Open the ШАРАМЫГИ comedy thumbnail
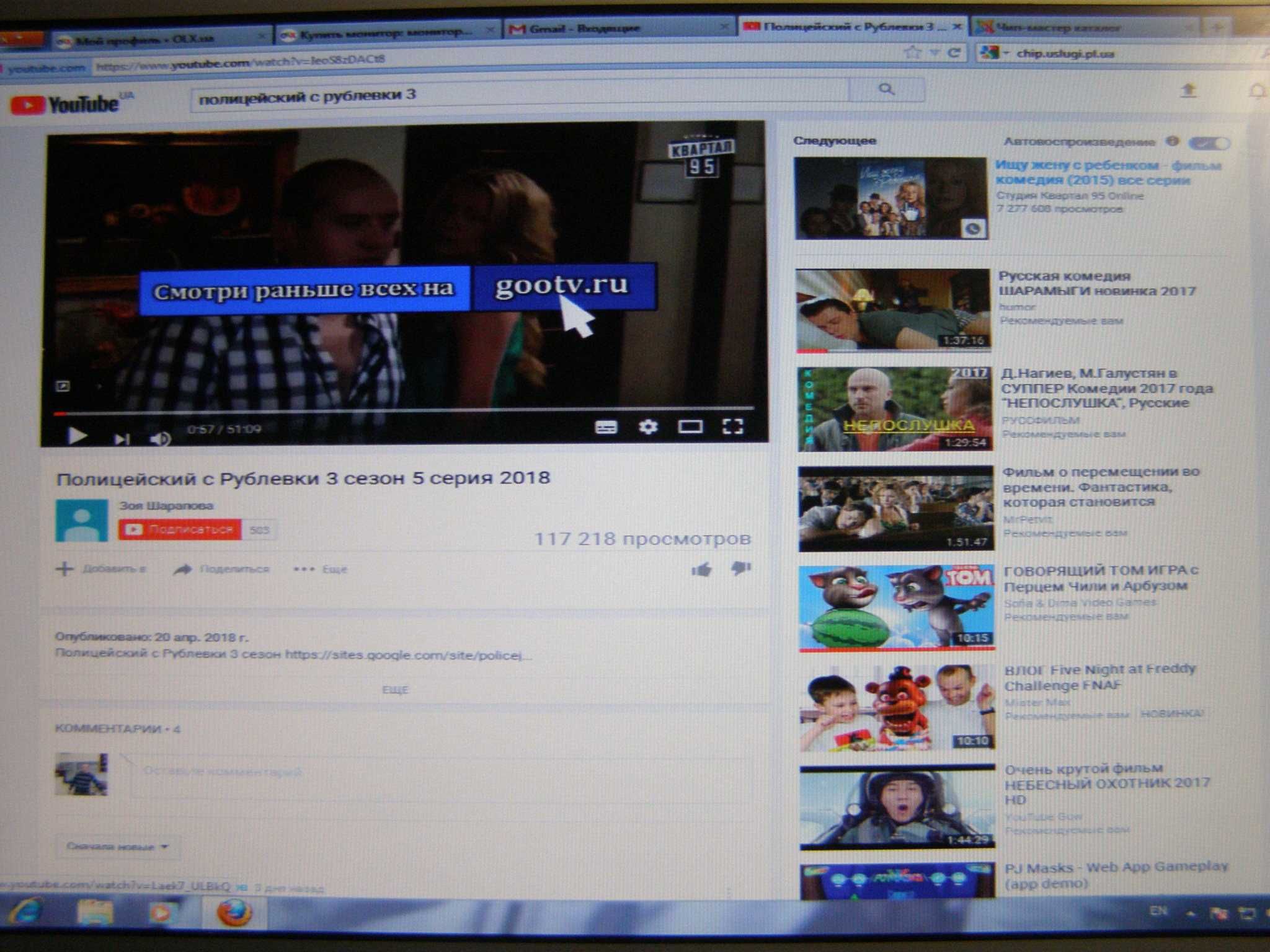 point(893,310)
